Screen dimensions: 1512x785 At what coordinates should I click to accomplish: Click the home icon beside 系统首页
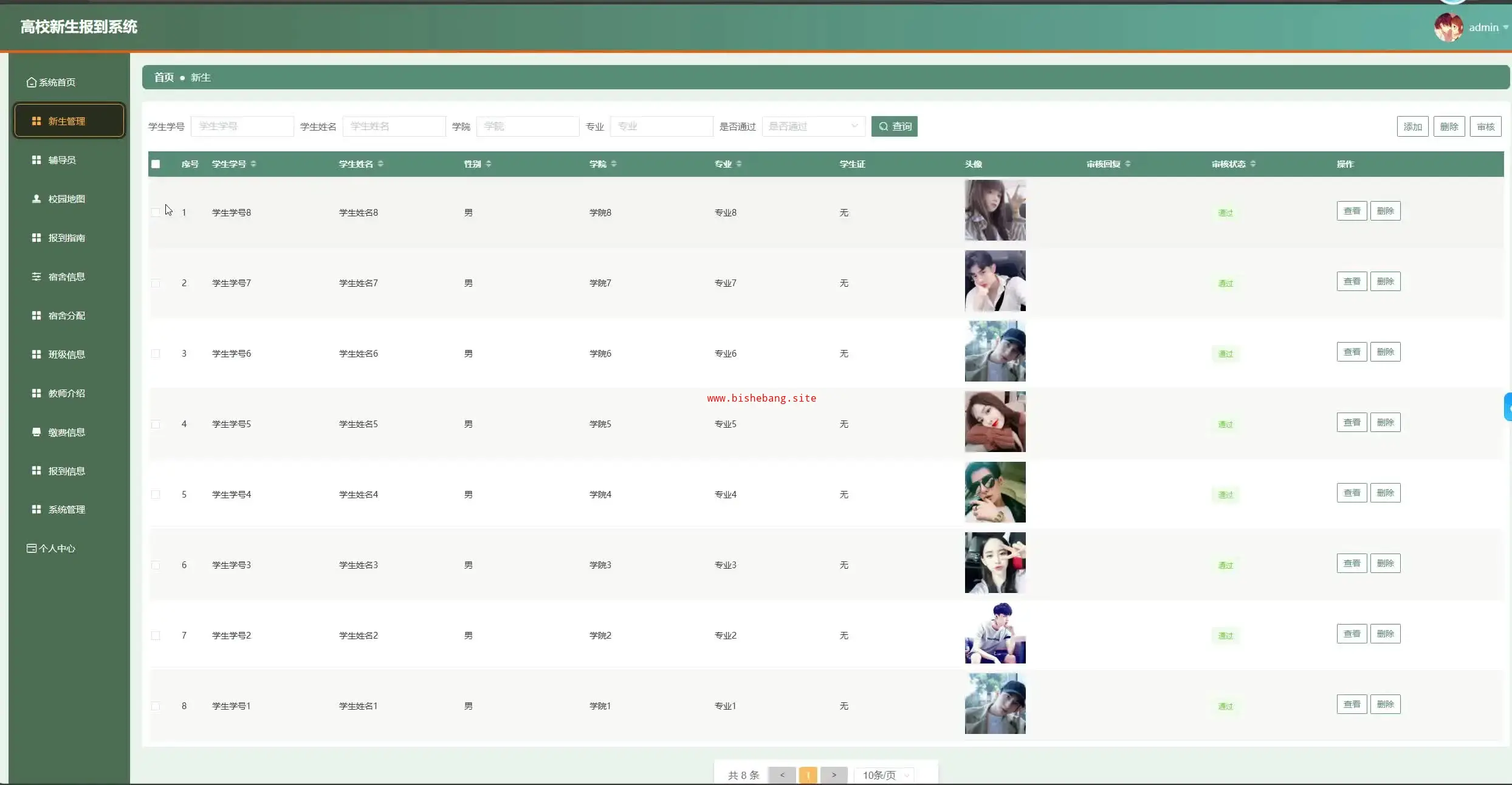[31, 82]
